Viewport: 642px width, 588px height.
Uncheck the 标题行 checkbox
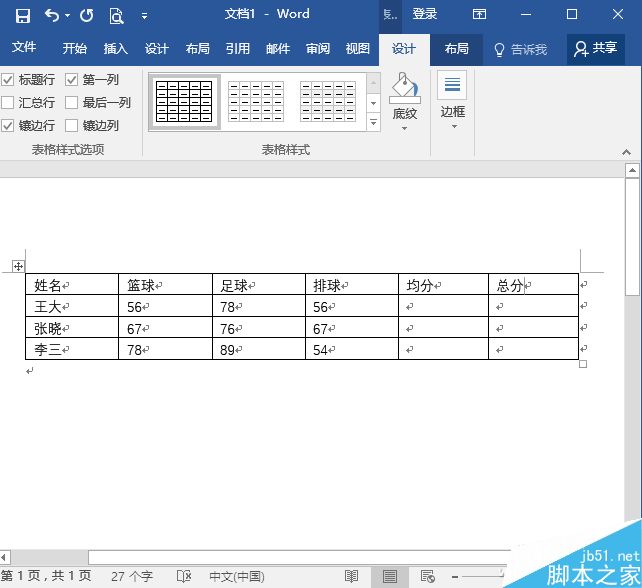(8, 80)
